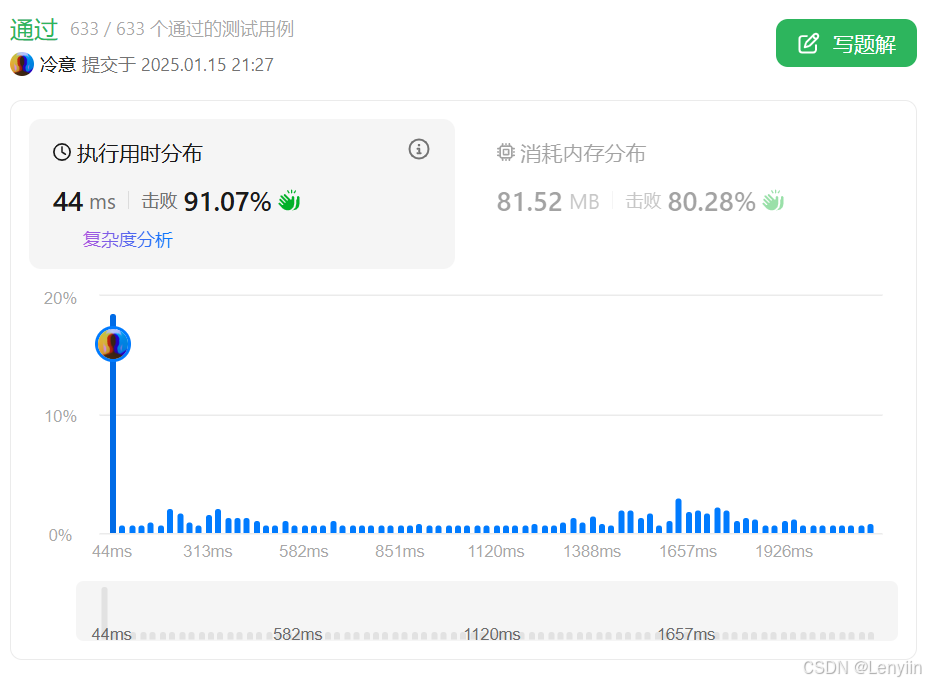Click the tallest bar near 1657ms
The height and width of the screenshot is (683, 926).
click(x=679, y=516)
